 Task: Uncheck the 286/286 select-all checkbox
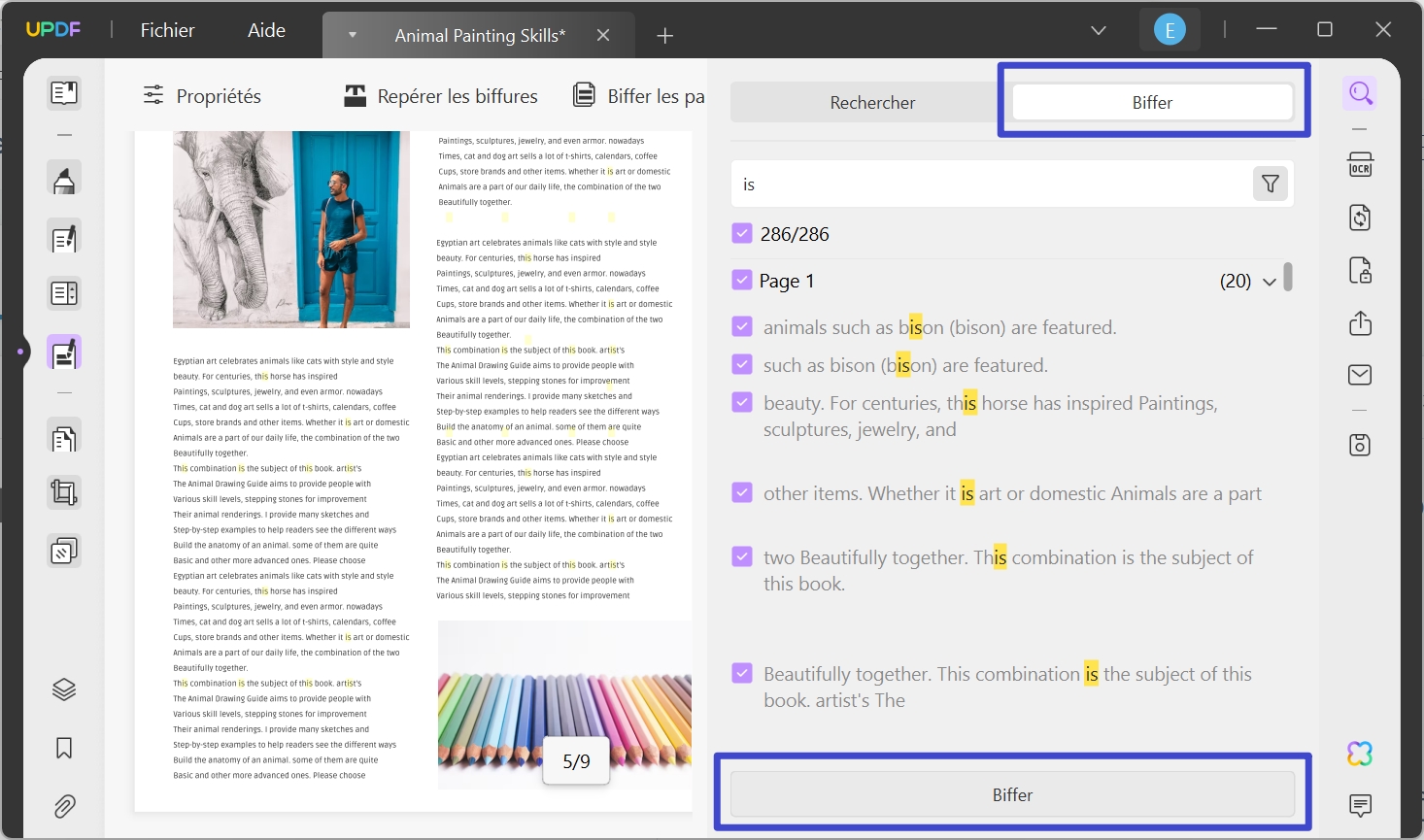(742, 234)
